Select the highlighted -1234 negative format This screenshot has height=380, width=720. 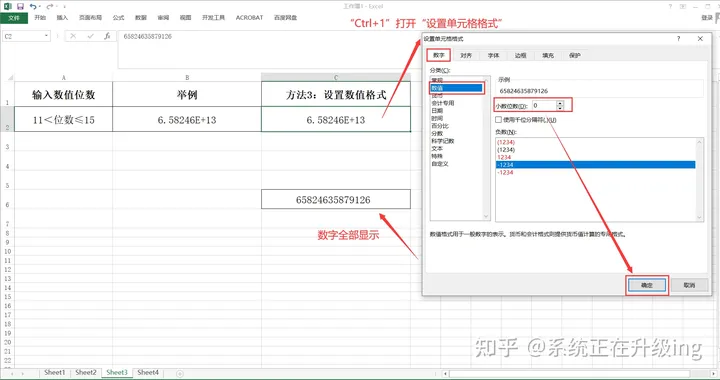click(596, 165)
